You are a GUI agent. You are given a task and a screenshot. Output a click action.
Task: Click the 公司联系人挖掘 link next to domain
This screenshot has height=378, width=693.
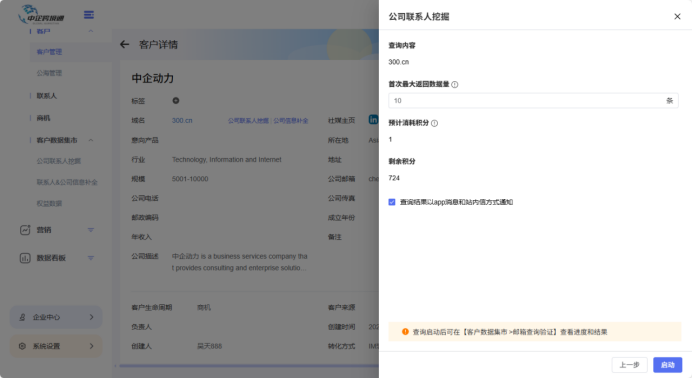(248, 121)
